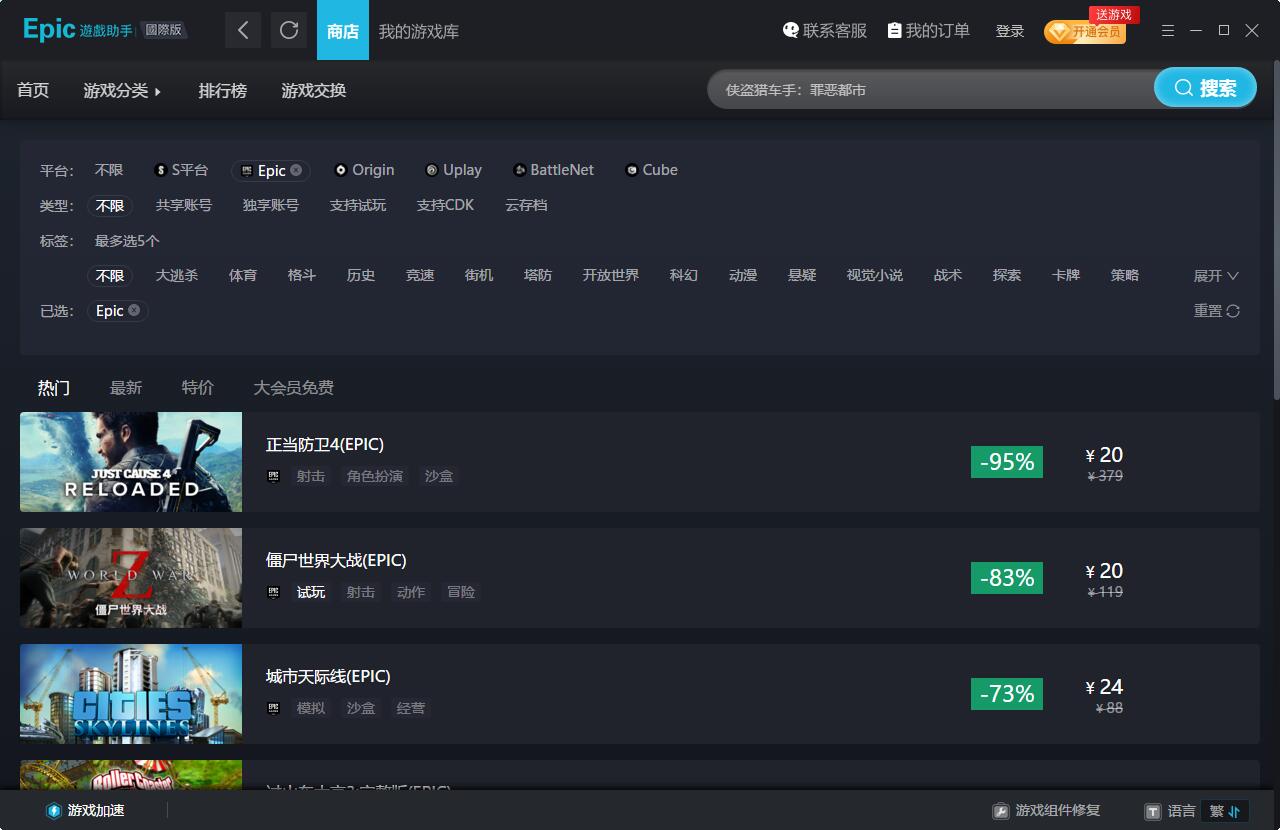Viewport: 1280px width, 830px height.
Task: Toggle the 塔防 tag
Action: [x=538, y=275]
